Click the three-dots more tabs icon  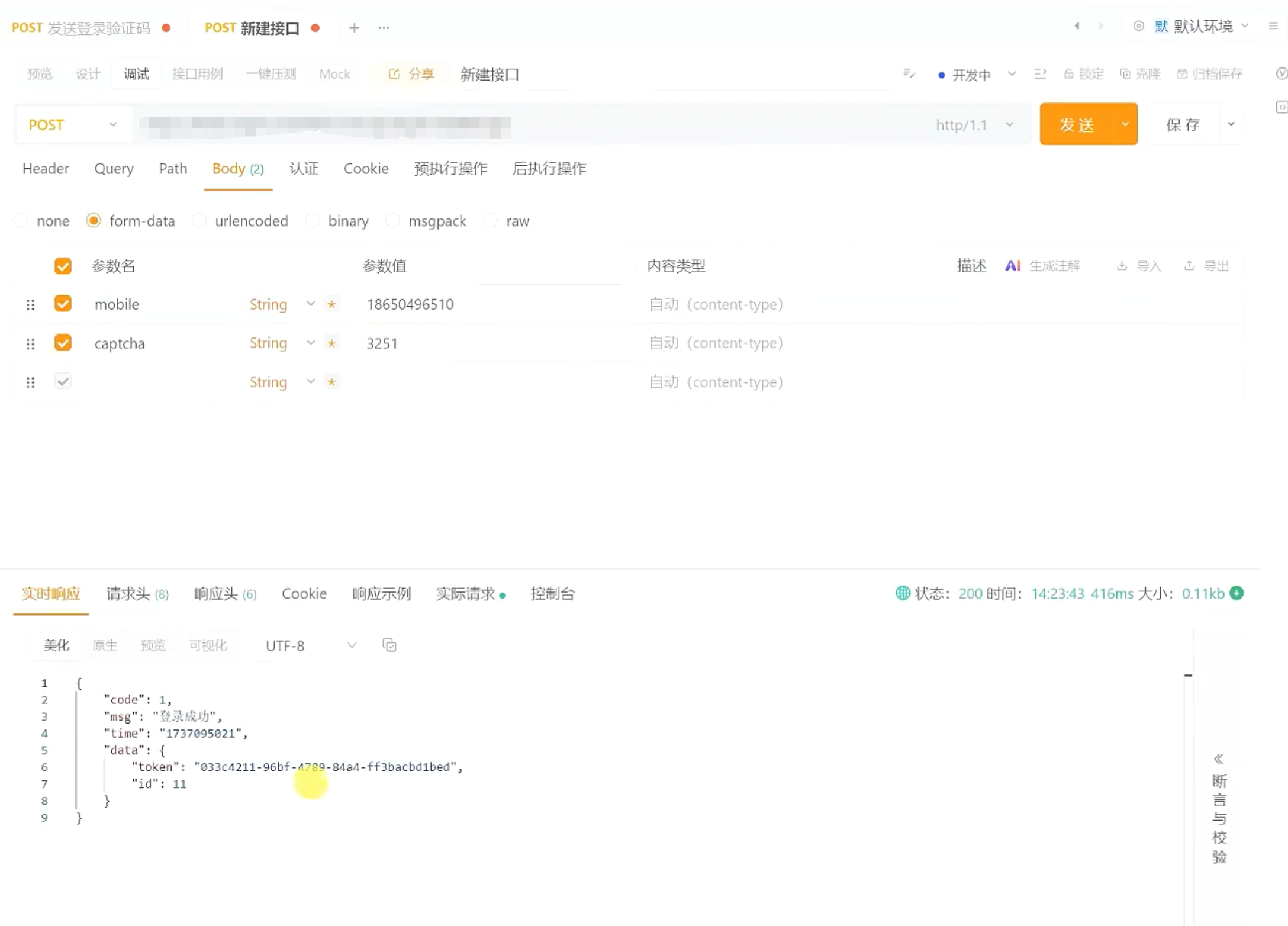pyautogui.click(x=384, y=28)
